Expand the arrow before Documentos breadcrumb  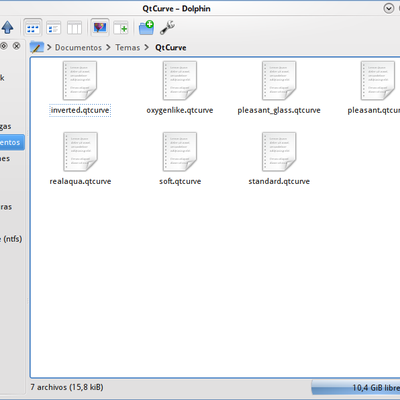49,47
